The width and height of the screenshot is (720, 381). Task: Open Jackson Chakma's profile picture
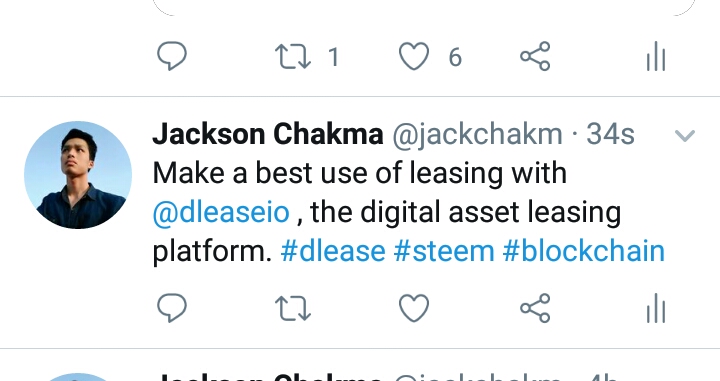tap(78, 175)
